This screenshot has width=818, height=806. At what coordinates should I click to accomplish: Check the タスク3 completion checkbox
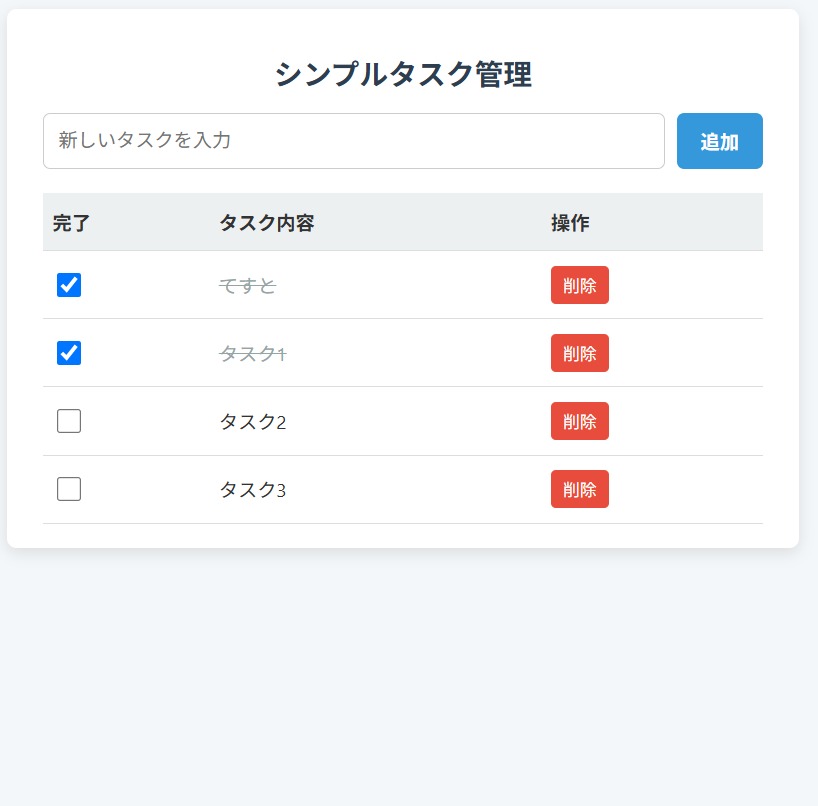click(69, 489)
